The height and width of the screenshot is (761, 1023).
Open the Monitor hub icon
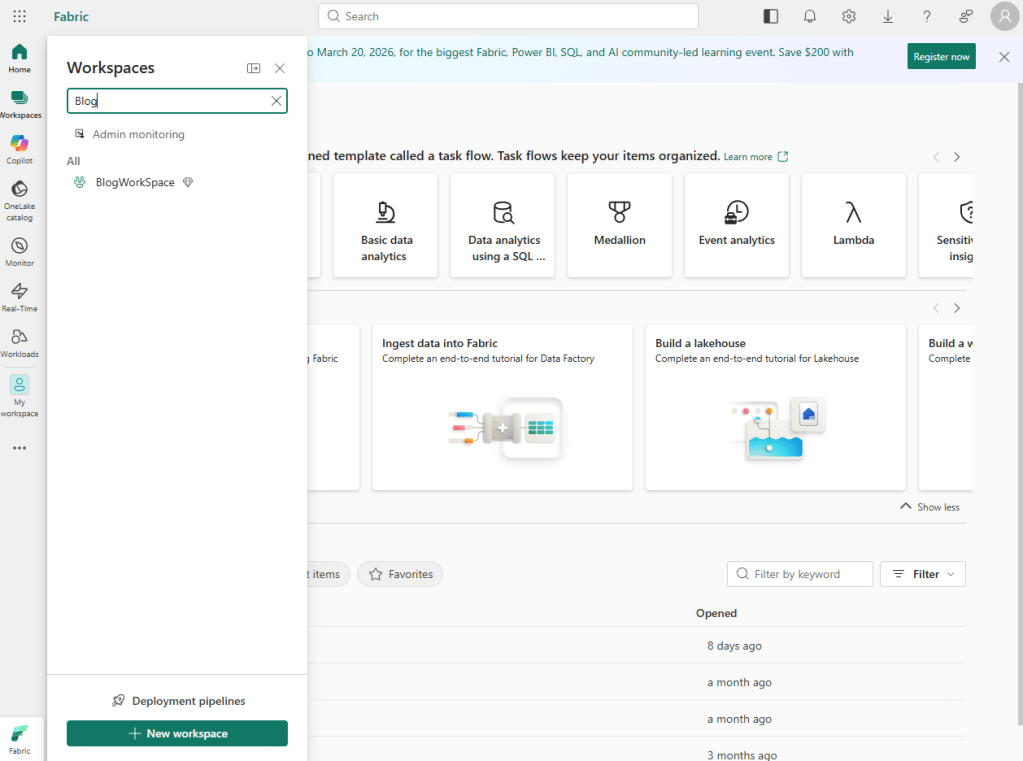19,251
